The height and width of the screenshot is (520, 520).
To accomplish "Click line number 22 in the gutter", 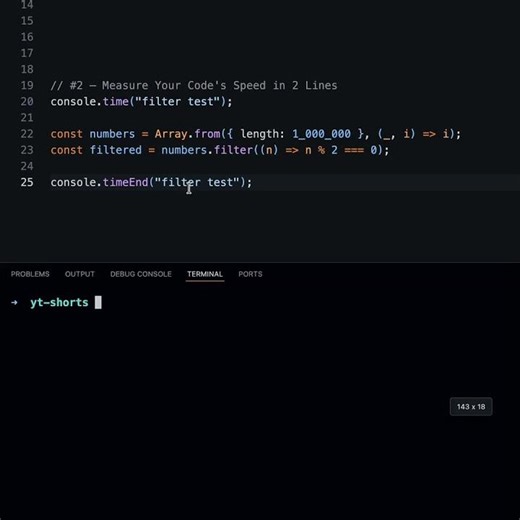I will [27, 134].
